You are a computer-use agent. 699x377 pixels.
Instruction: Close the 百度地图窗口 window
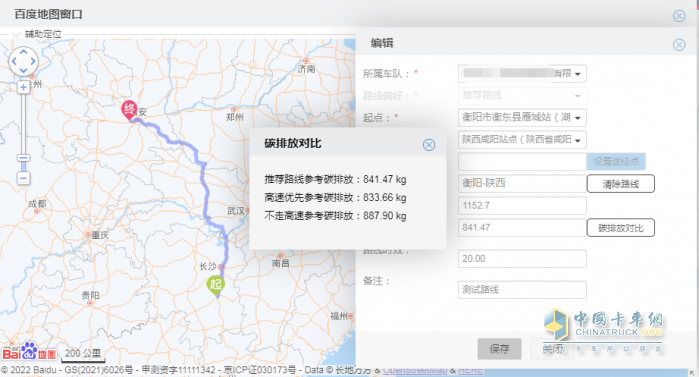679,16
